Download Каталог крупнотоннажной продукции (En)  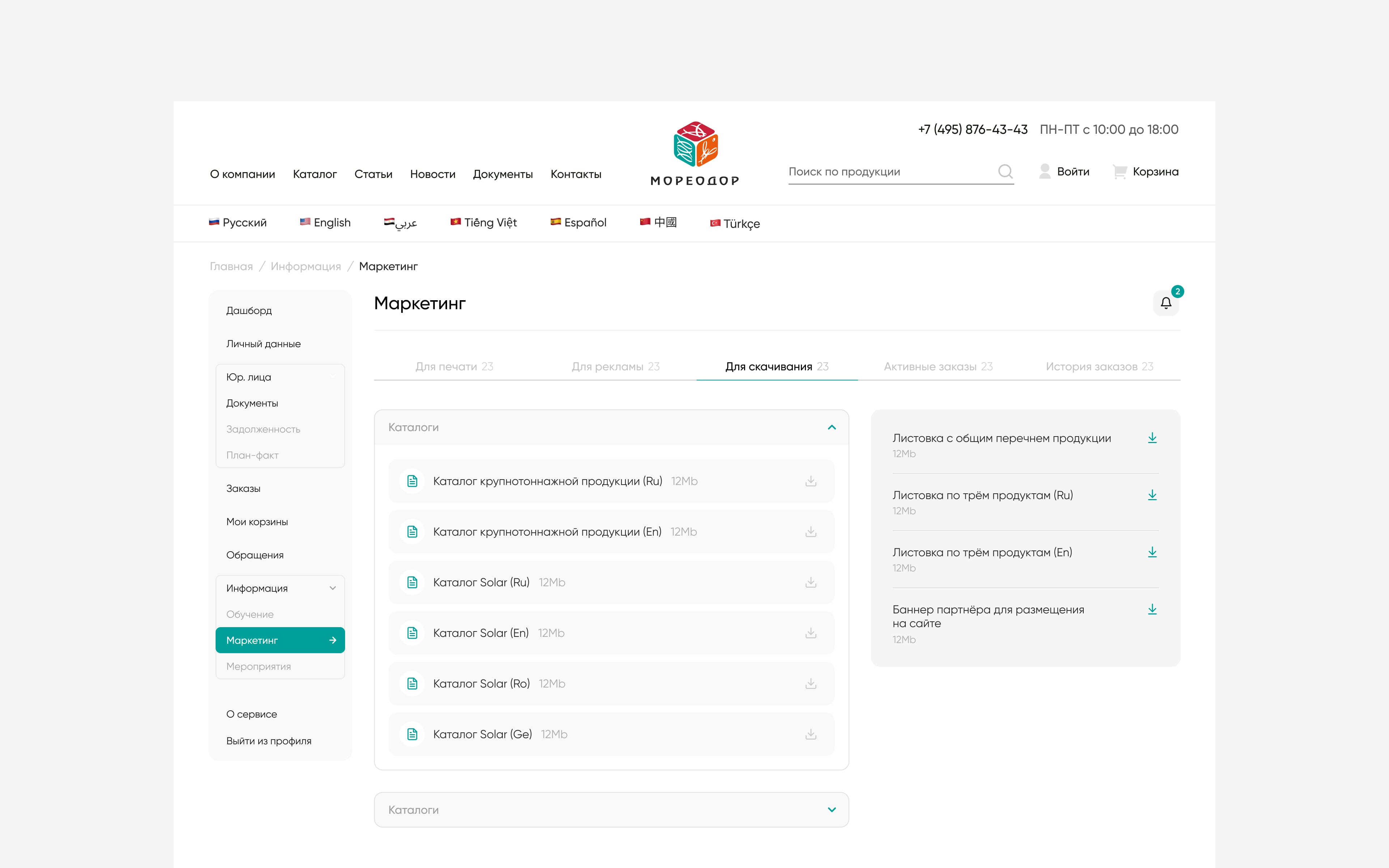tap(811, 532)
